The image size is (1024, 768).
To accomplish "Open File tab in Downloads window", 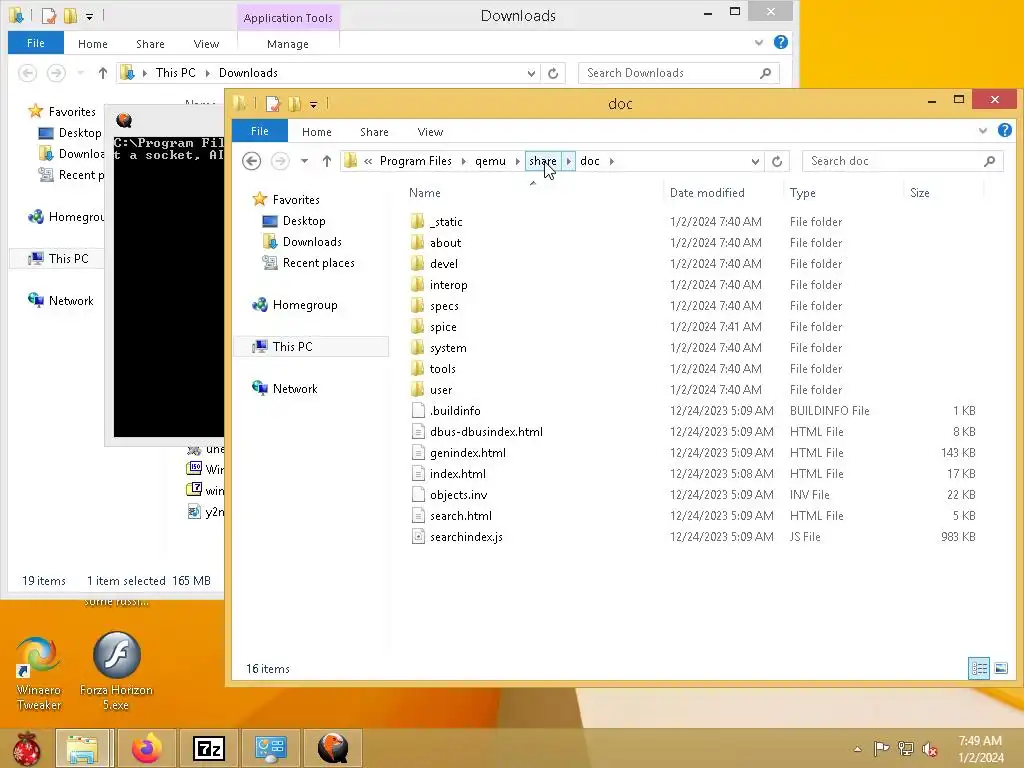I will [x=36, y=43].
